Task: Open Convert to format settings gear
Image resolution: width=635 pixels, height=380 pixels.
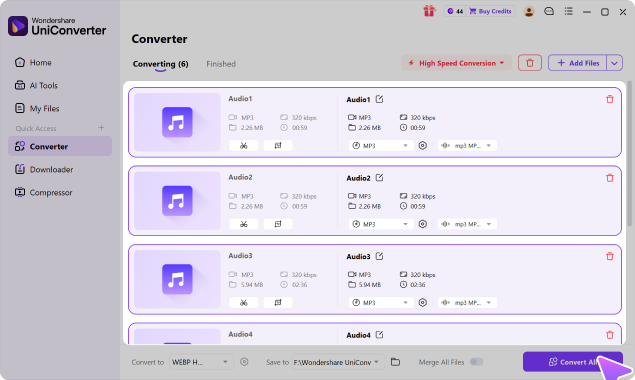Action: pyautogui.click(x=244, y=362)
